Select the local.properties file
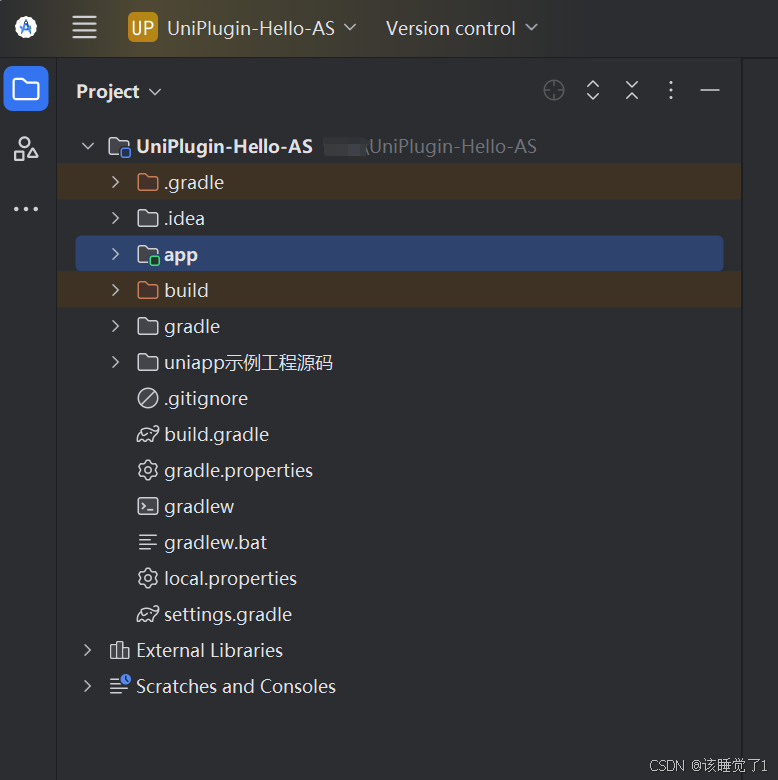The height and width of the screenshot is (780, 778). click(230, 579)
